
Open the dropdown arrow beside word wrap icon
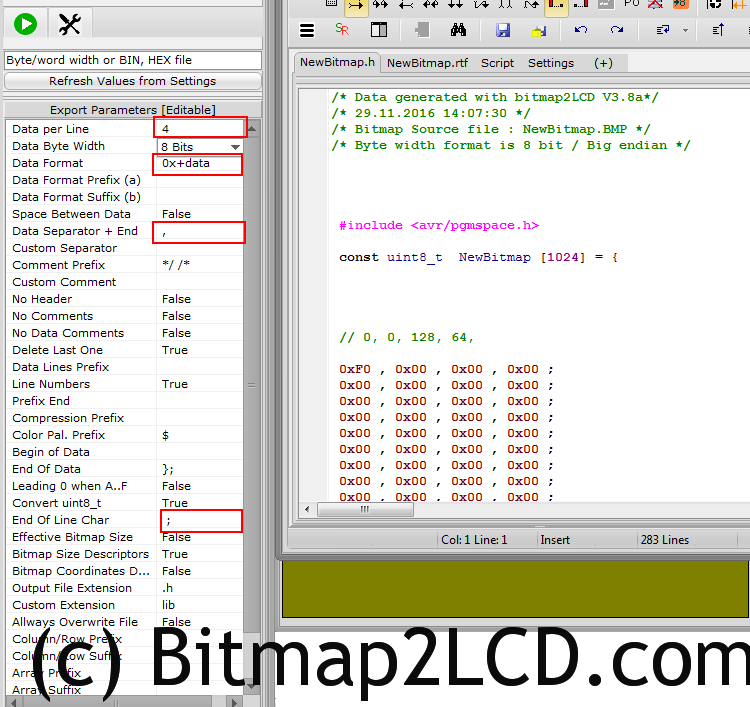(x=685, y=31)
